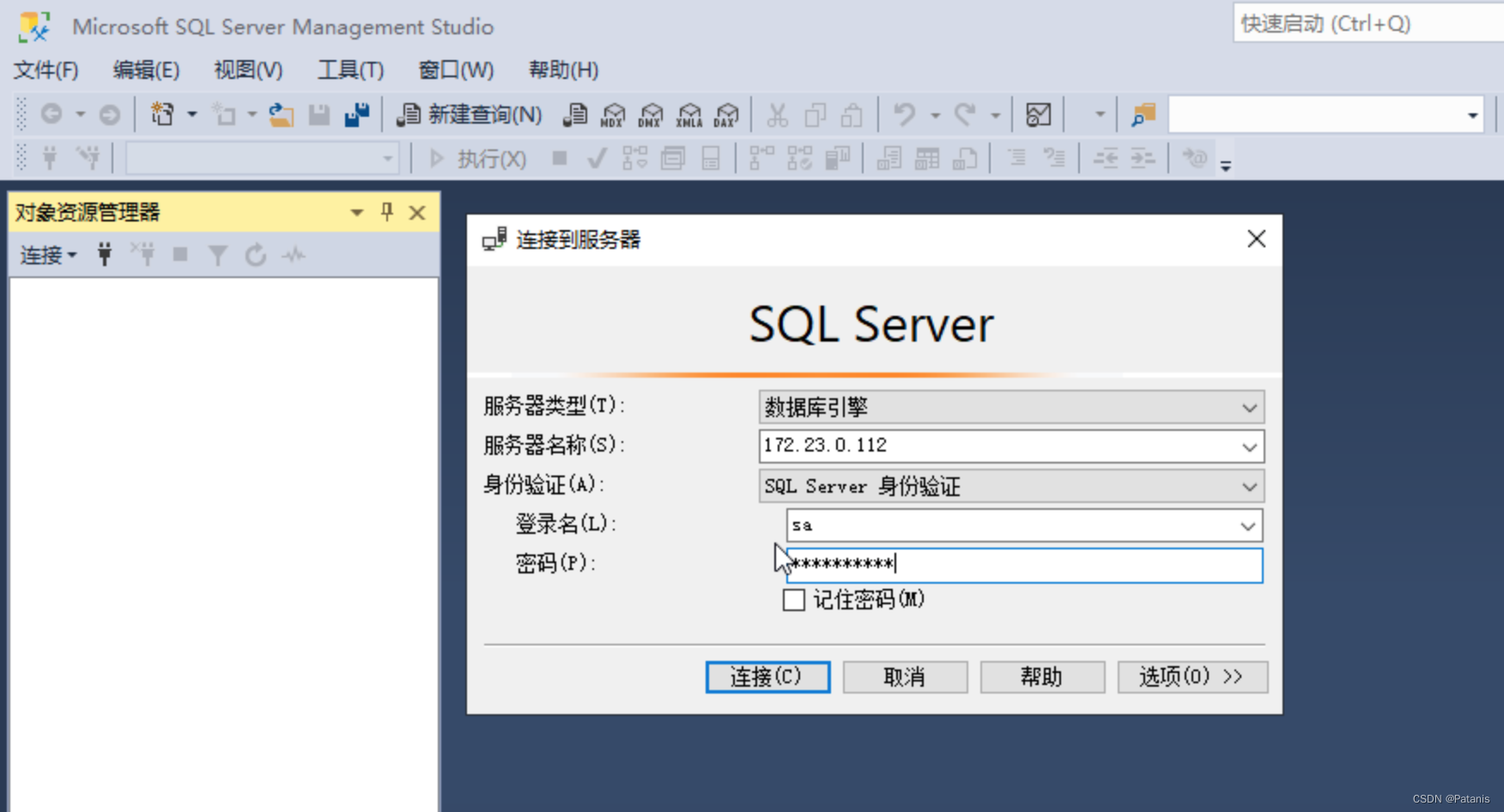
Task: Click New Query (新建查询) button
Action: (x=470, y=114)
